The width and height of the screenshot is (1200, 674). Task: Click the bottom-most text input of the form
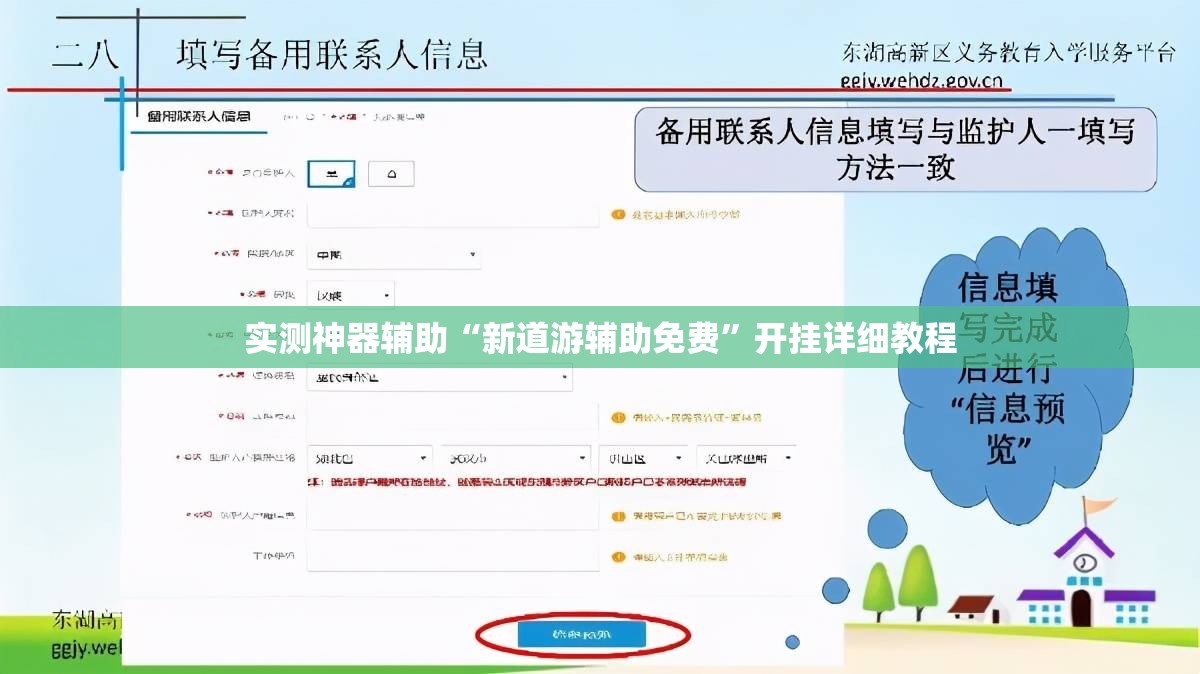tap(453, 557)
